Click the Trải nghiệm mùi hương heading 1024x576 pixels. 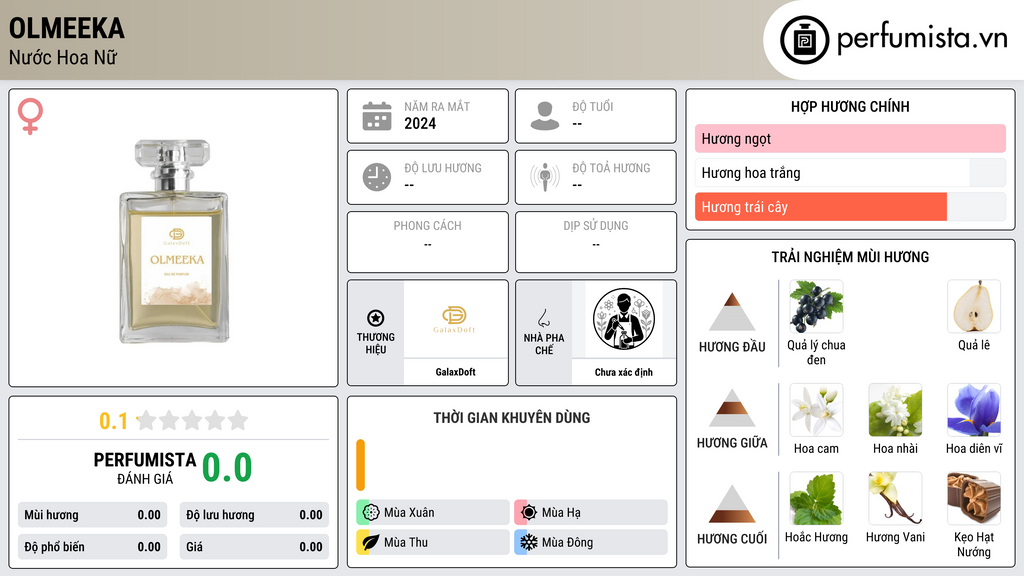point(850,257)
